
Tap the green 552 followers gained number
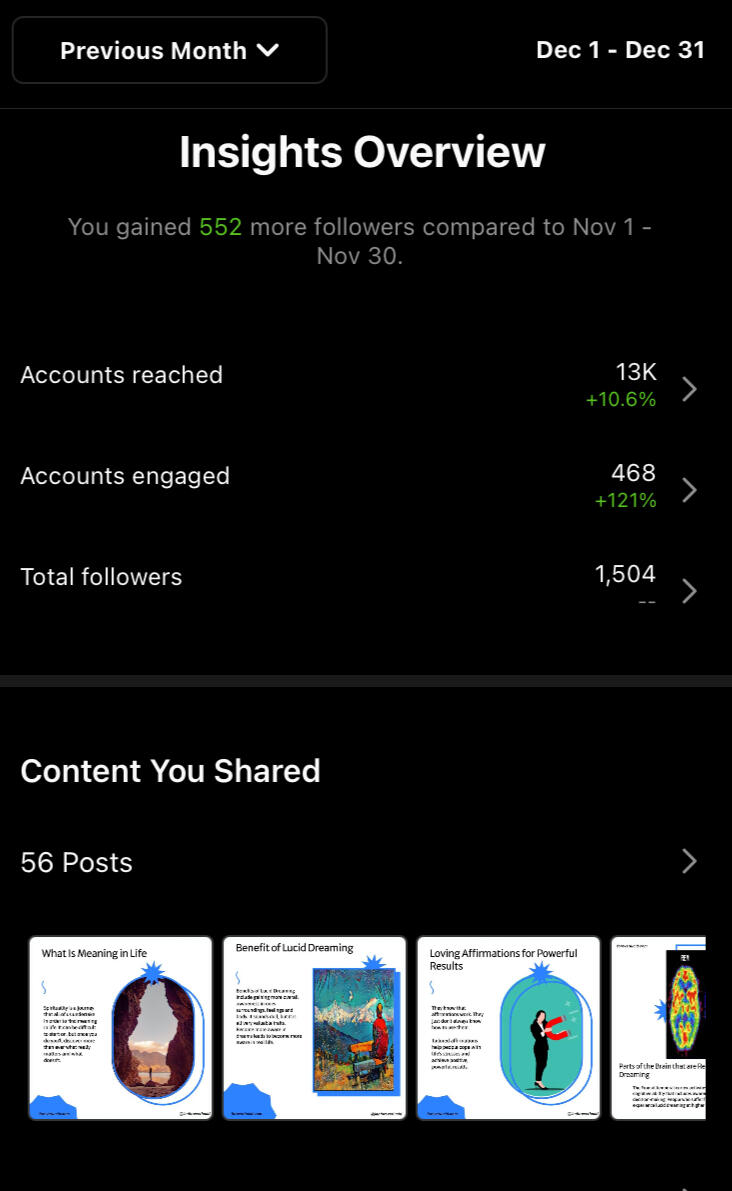click(x=220, y=227)
